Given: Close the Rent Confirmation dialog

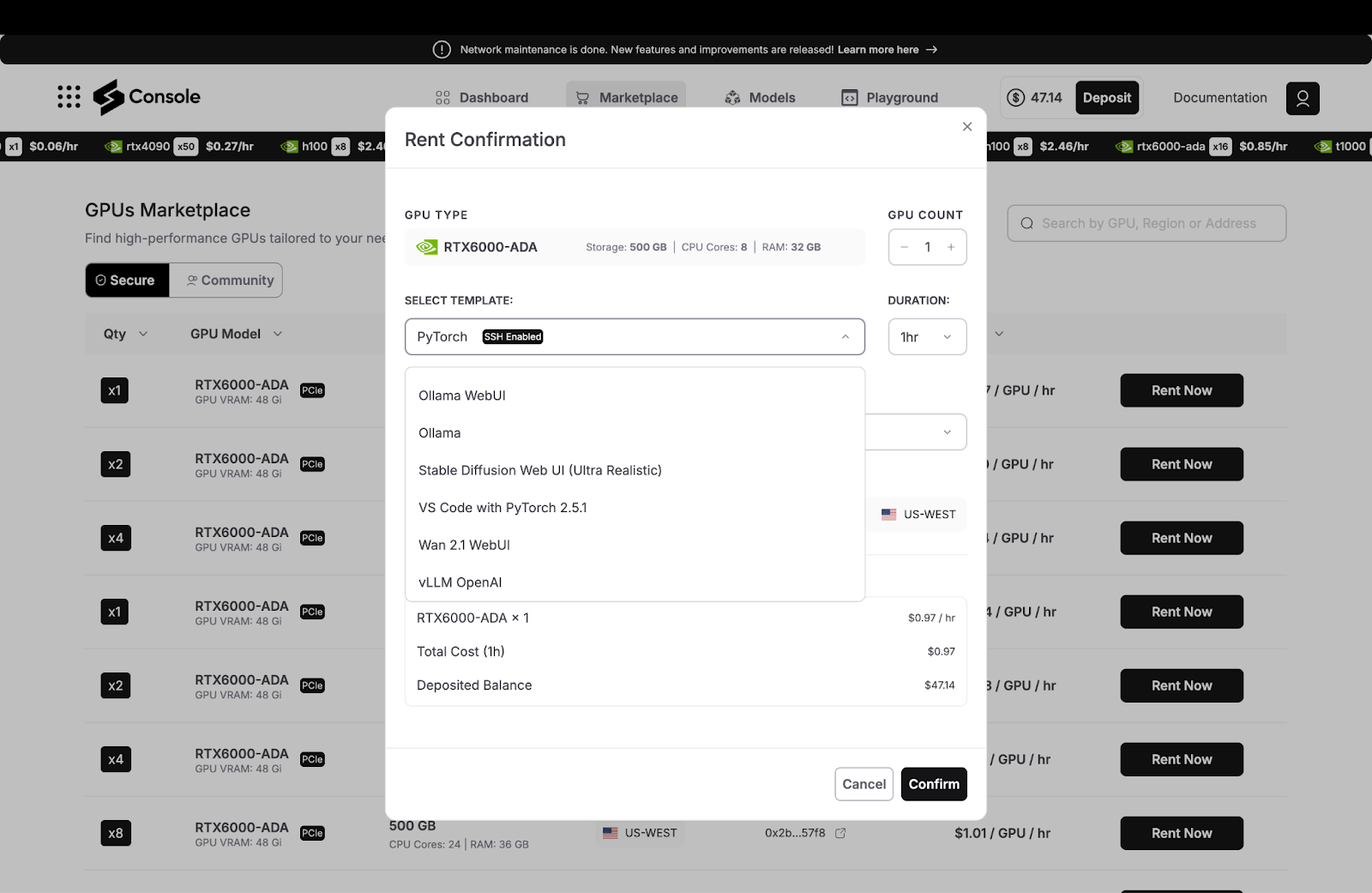Looking at the screenshot, I should pos(967,127).
